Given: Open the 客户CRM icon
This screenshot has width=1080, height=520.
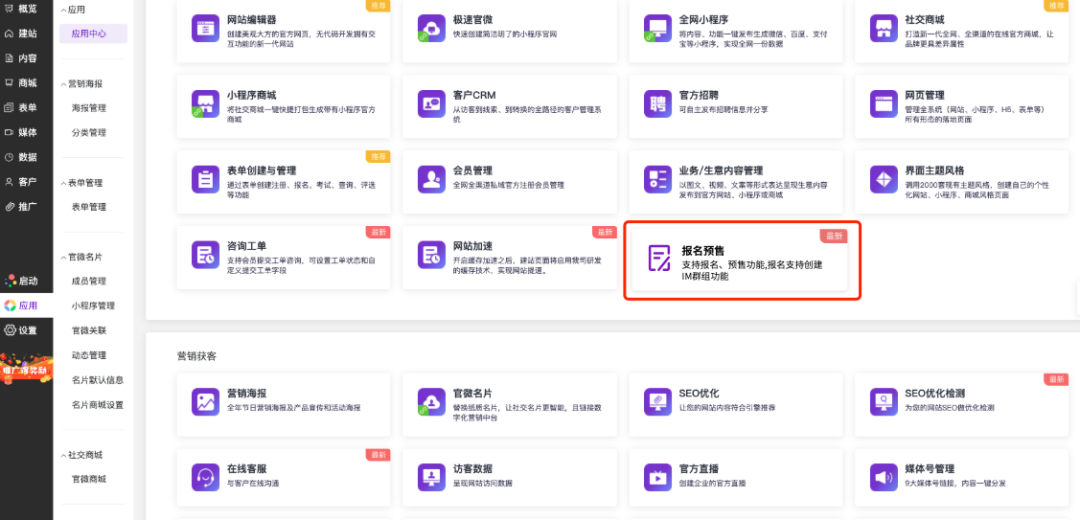Looking at the screenshot, I should (432, 103).
